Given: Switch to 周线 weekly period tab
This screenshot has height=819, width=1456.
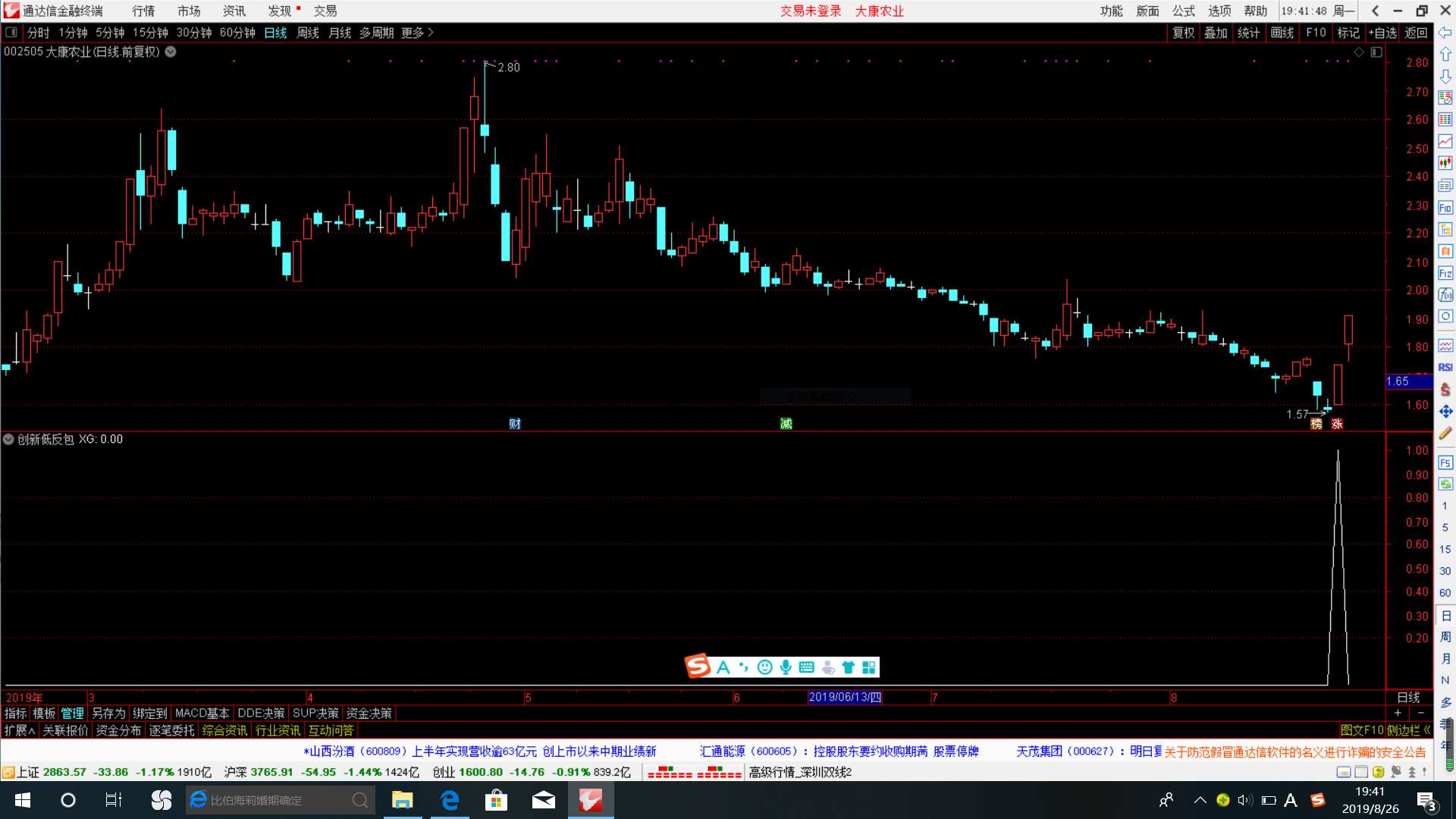Looking at the screenshot, I should point(307,33).
